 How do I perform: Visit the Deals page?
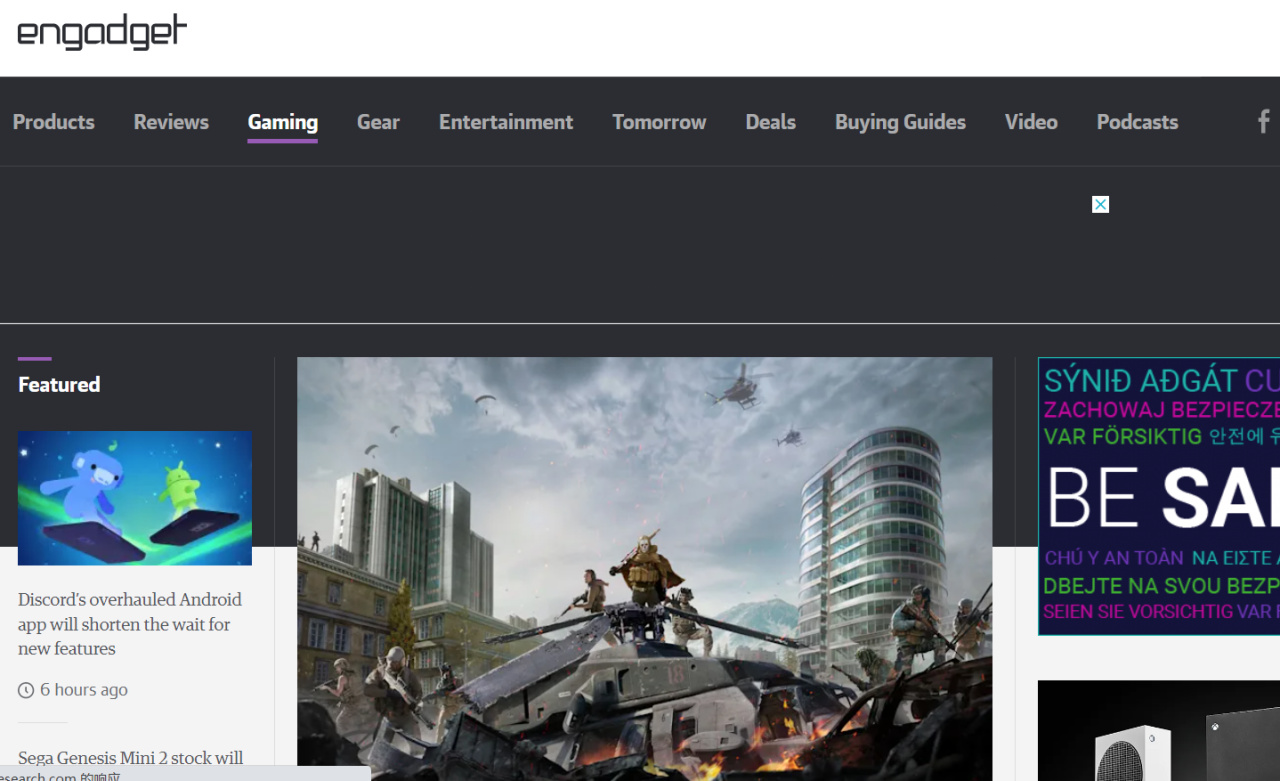(x=771, y=122)
